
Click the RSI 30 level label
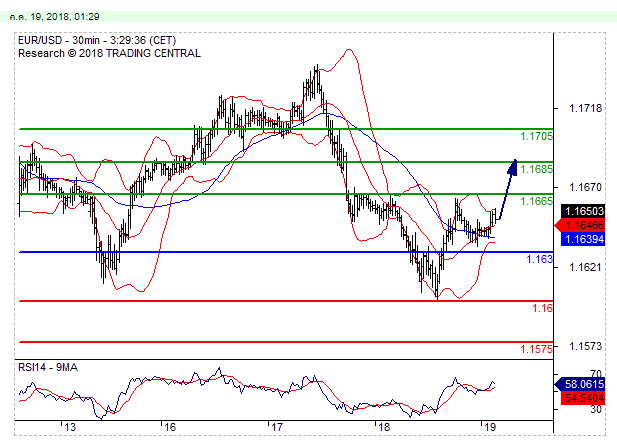[596, 409]
